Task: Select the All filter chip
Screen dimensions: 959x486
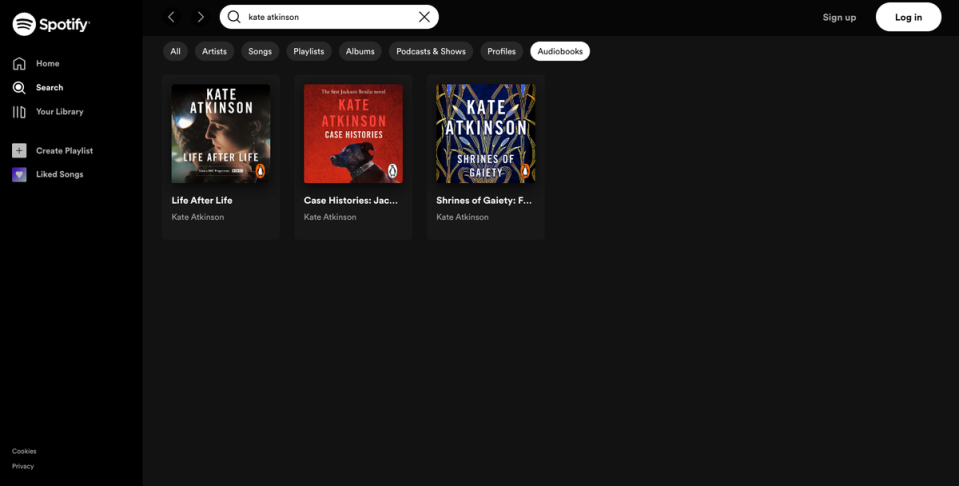Action: coord(175,51)
